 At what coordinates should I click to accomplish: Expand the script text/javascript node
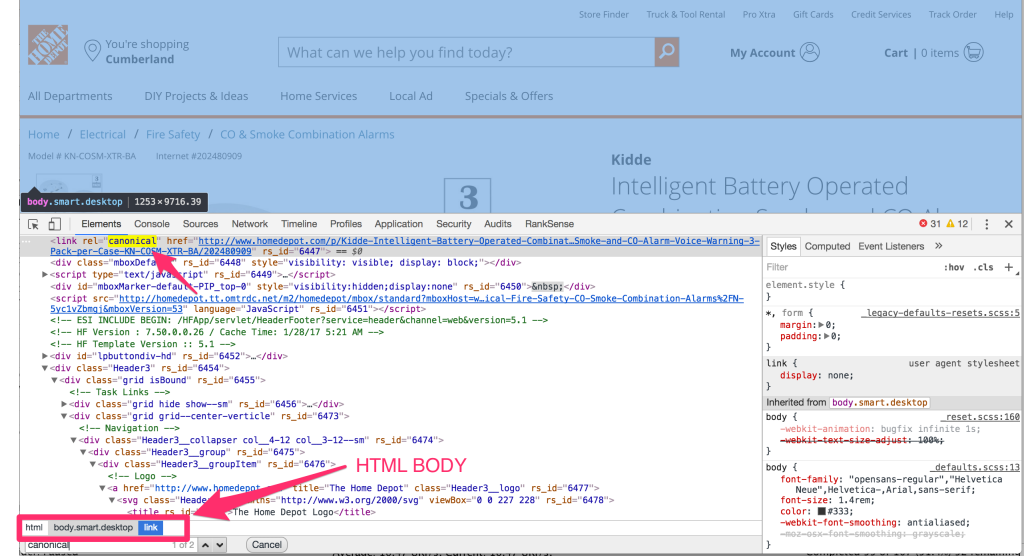[x=45, y=274]
